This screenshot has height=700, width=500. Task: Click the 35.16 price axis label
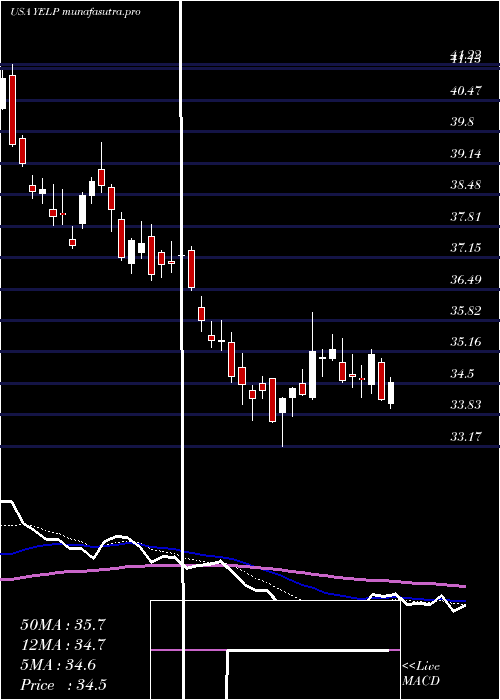point(466,342)
